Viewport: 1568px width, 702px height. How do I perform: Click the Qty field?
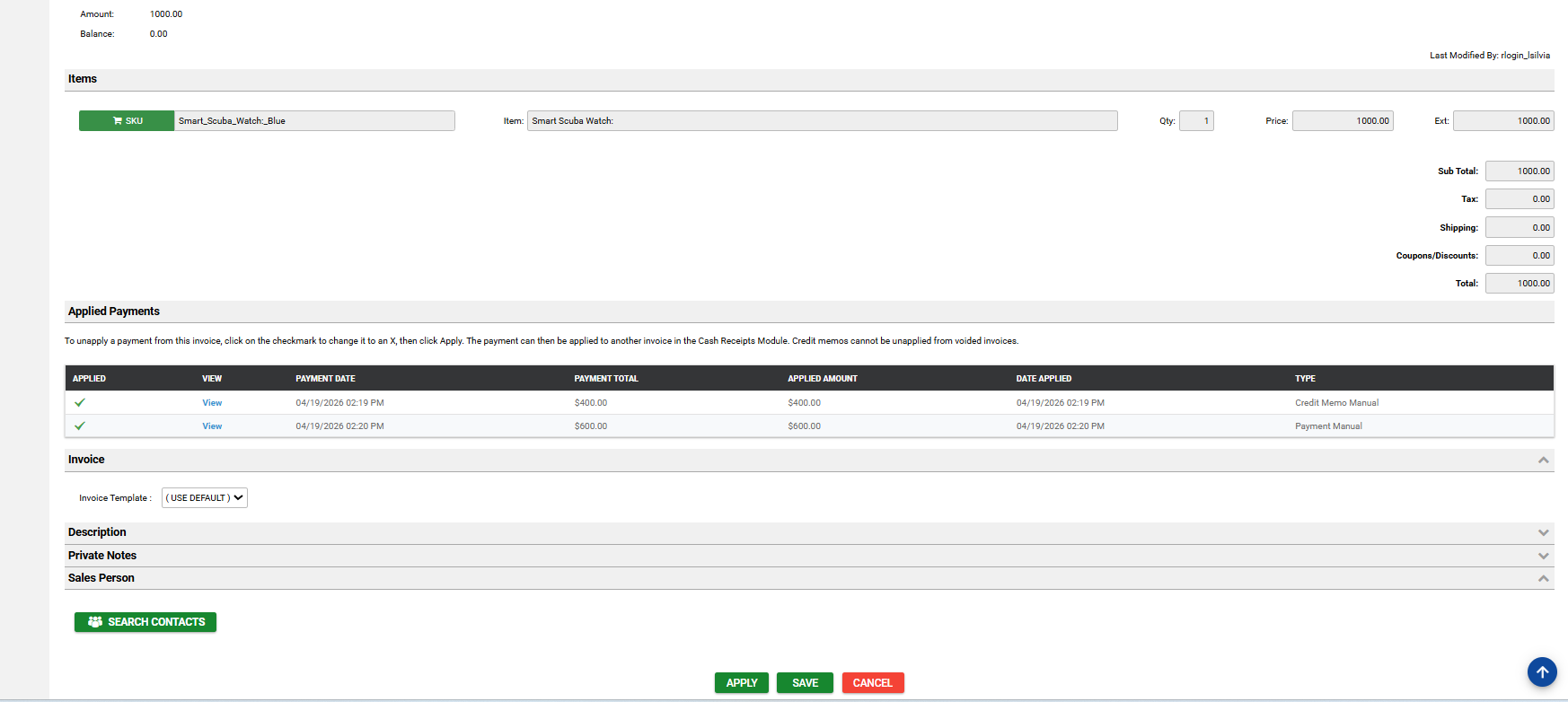pyautogui.click(x=1196, y=121)
